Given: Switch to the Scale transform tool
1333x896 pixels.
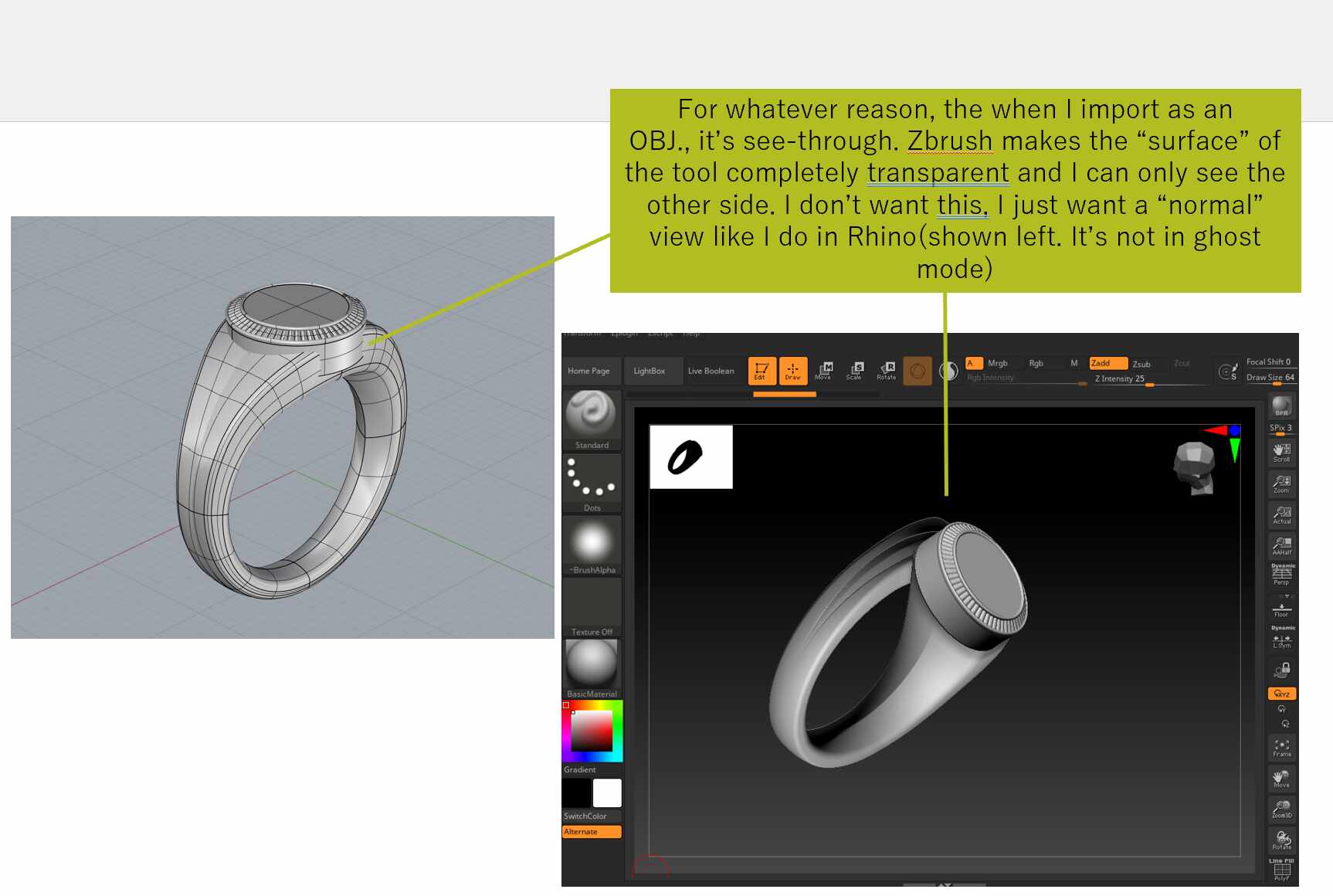Looking at the screenshot, I should (855, 371).
